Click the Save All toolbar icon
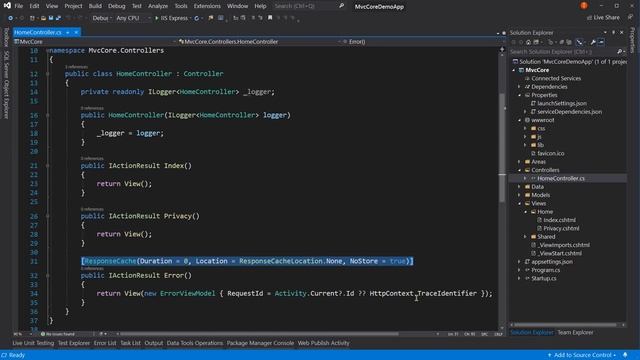 click(x=58, y=18)
